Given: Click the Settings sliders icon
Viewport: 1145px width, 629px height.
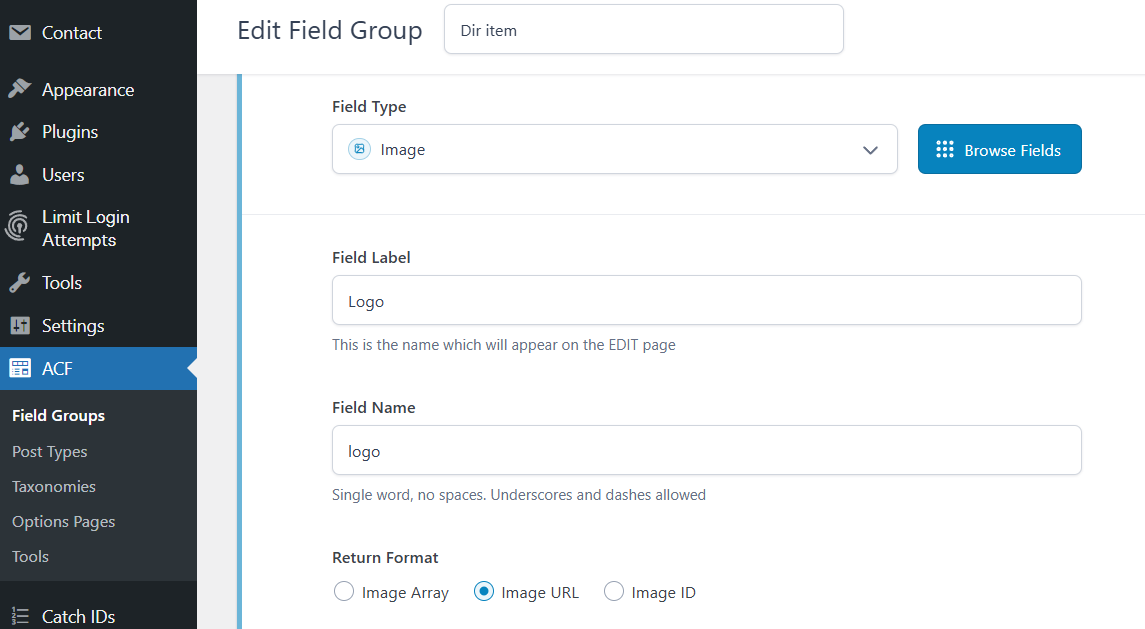Looking at the screenshot, I should coord(20,326).
